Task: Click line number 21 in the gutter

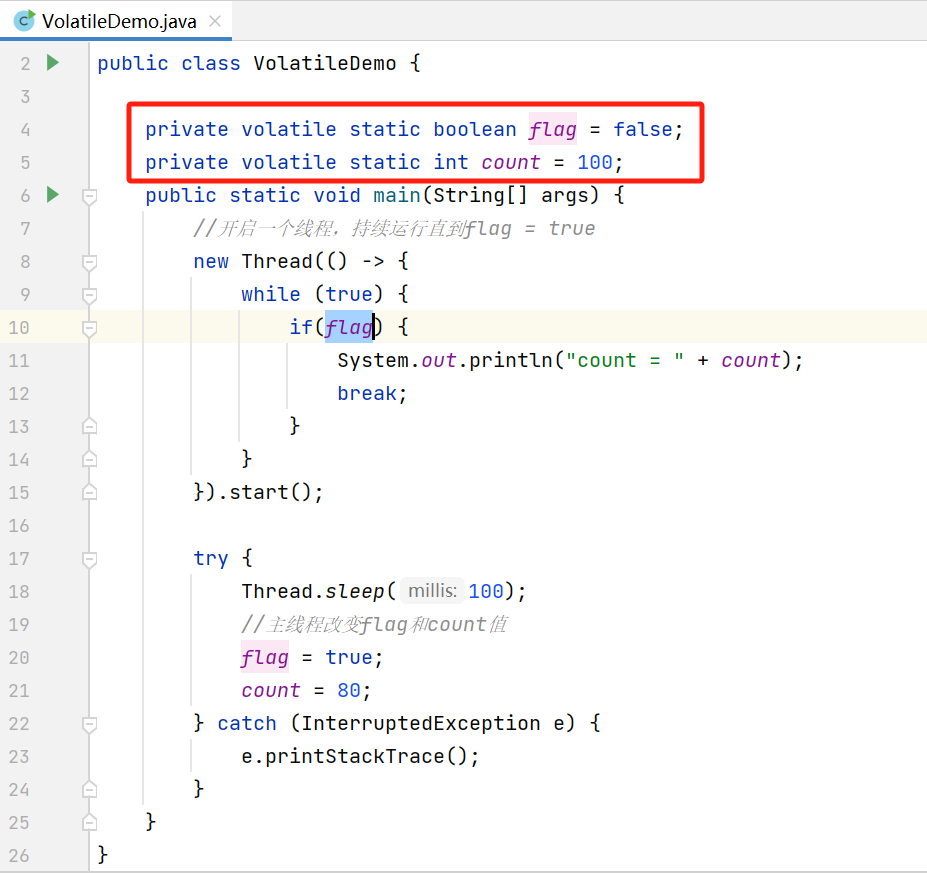Action: coord(19,690)
